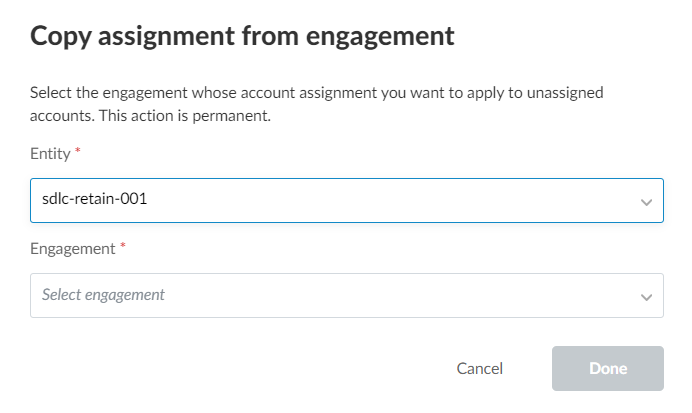The width and height of the screenshot is (692, 413).
Task: Focus the empty Engagement selection box
Action: [x=346, y=296]
